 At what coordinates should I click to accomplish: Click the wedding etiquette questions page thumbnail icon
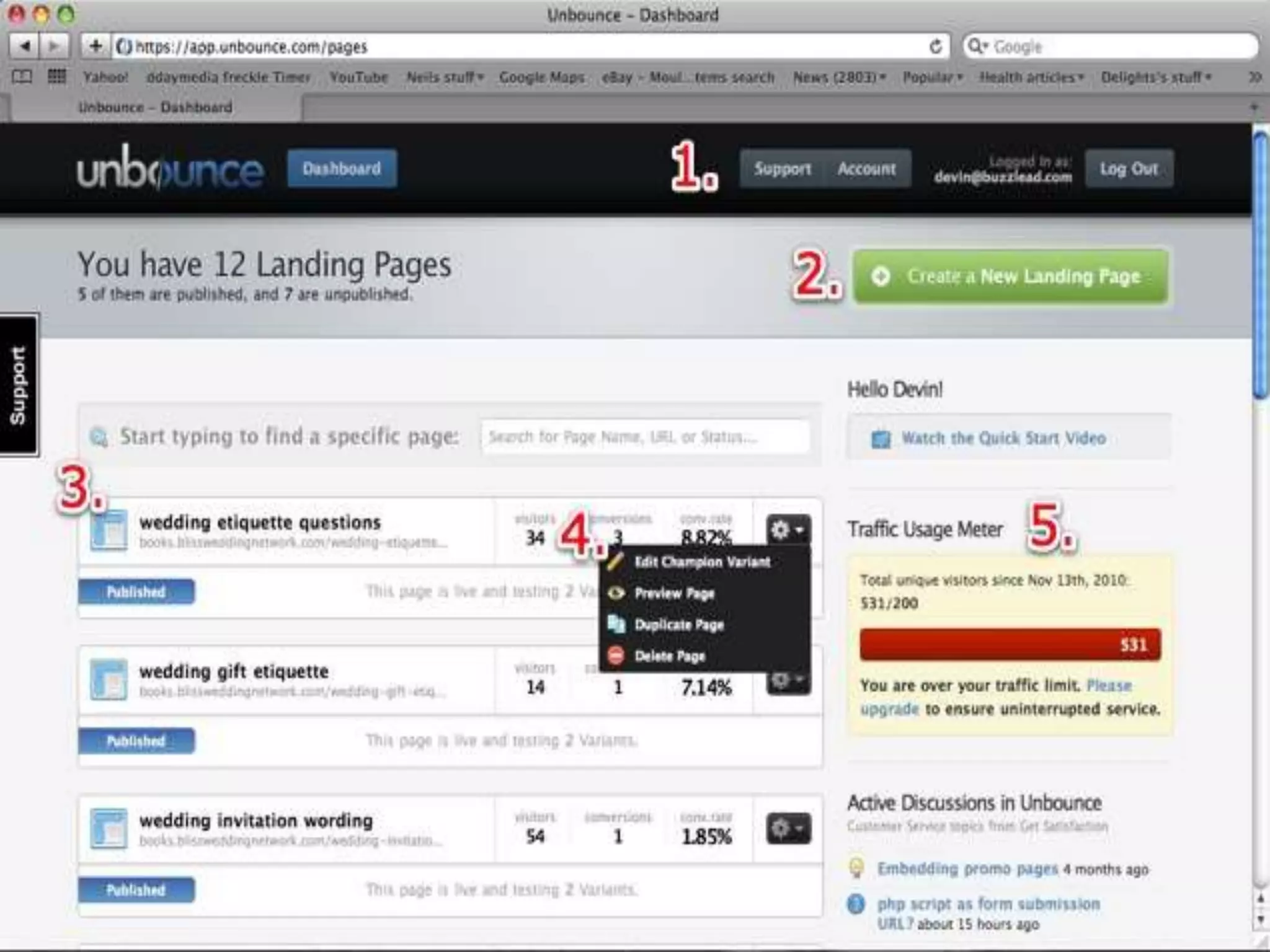point(109,531)
